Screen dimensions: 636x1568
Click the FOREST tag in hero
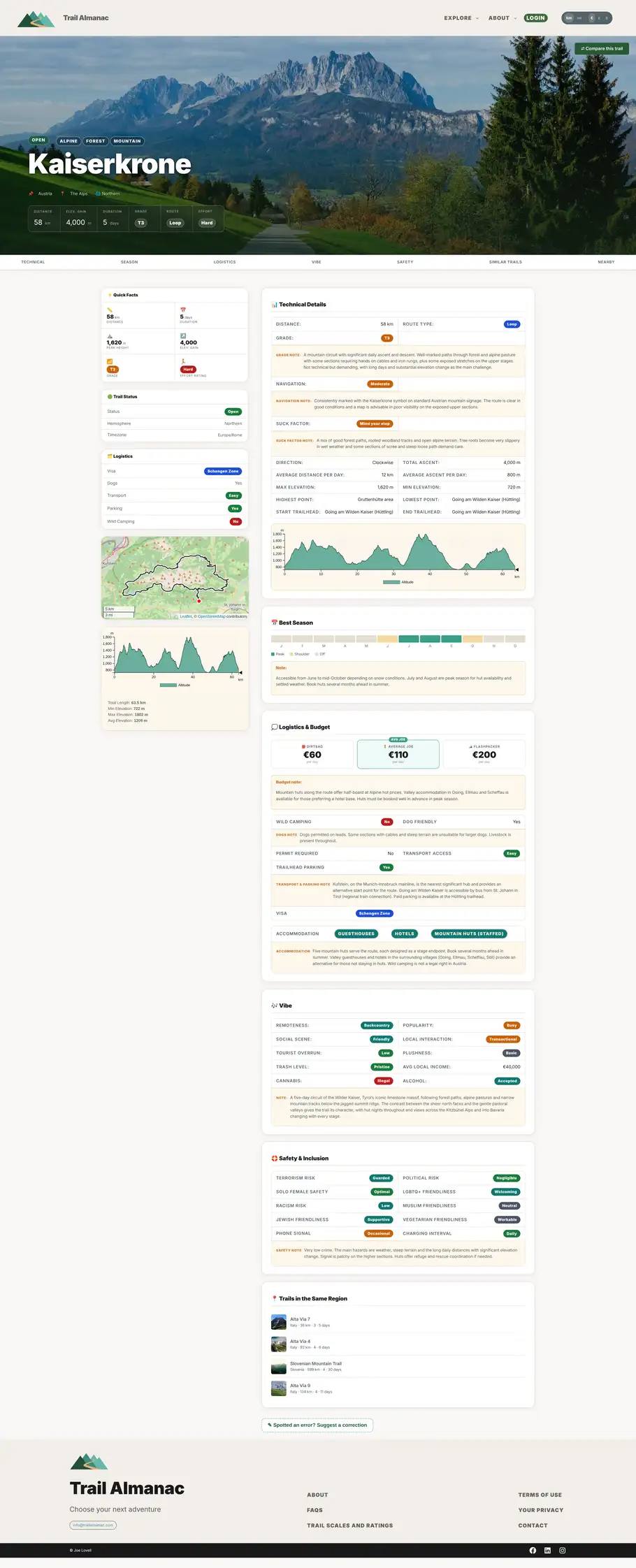tap(96, 141)
